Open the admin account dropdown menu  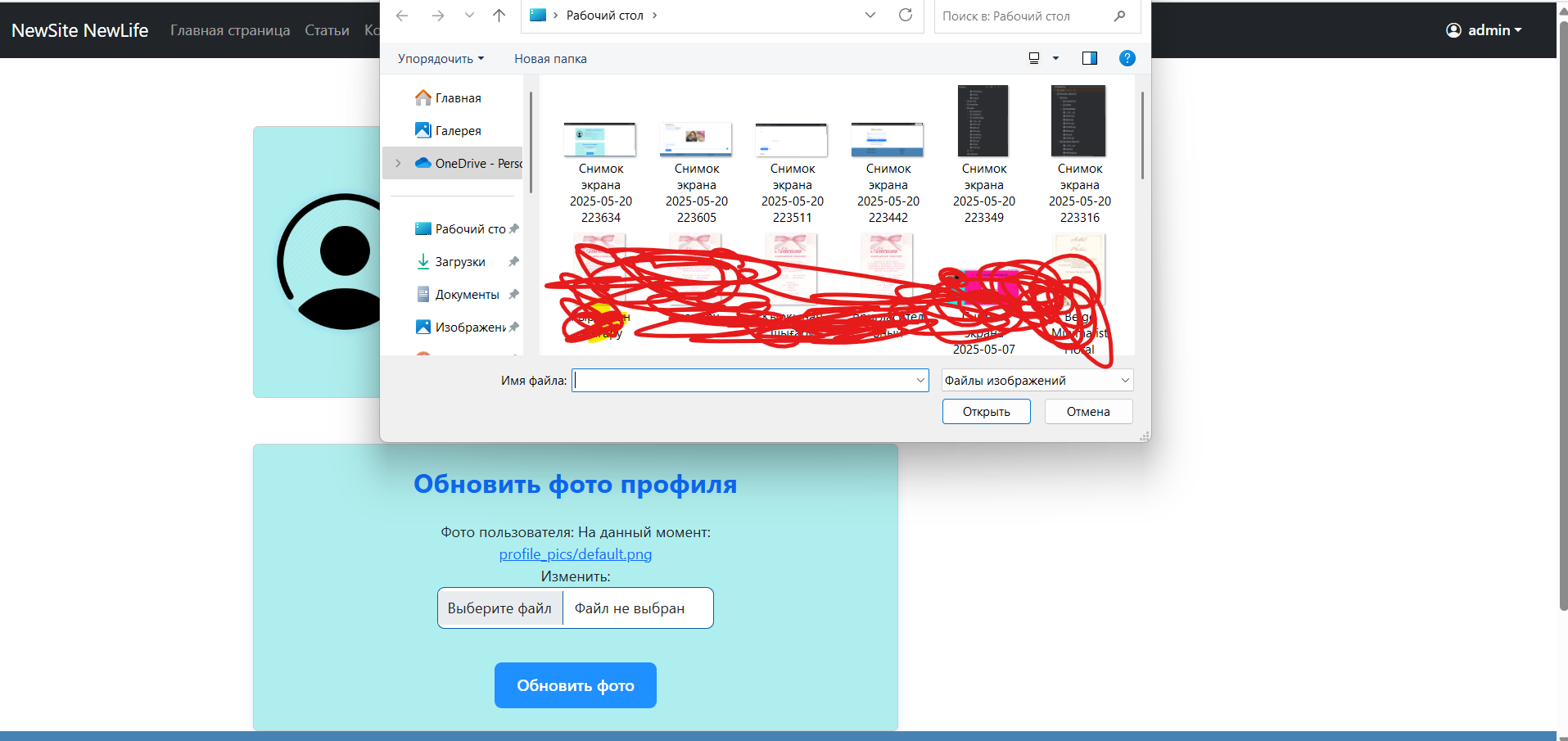tap(1484, 30)
